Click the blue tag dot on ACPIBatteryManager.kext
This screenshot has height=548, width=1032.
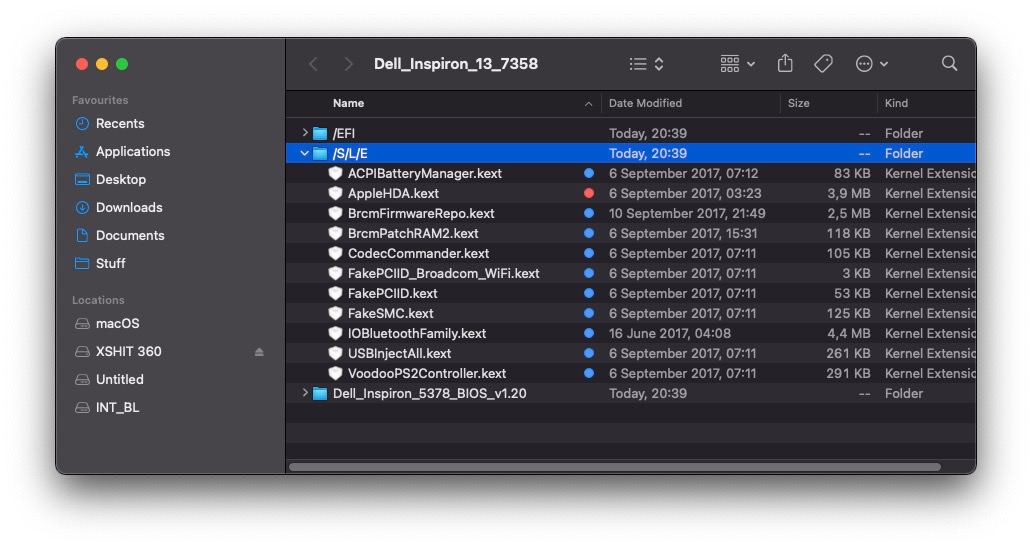(x=589, y=173)
